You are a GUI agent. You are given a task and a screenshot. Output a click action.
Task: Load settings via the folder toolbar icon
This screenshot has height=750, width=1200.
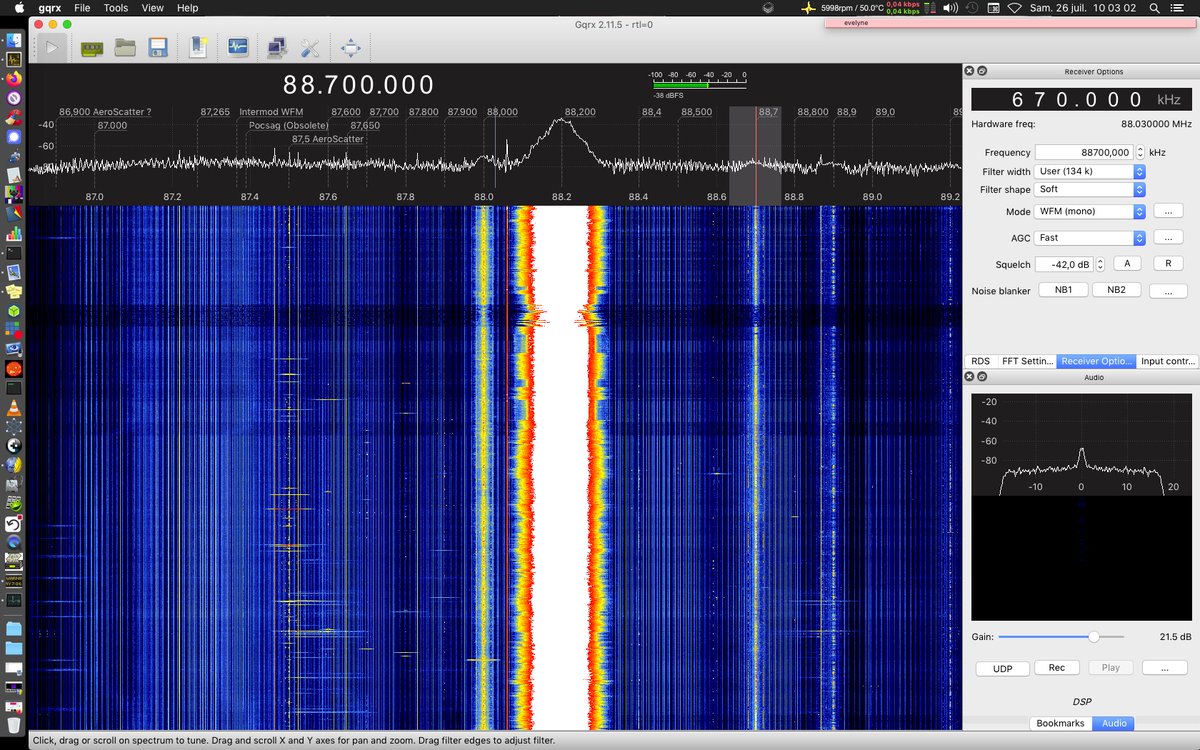[125, 47]
